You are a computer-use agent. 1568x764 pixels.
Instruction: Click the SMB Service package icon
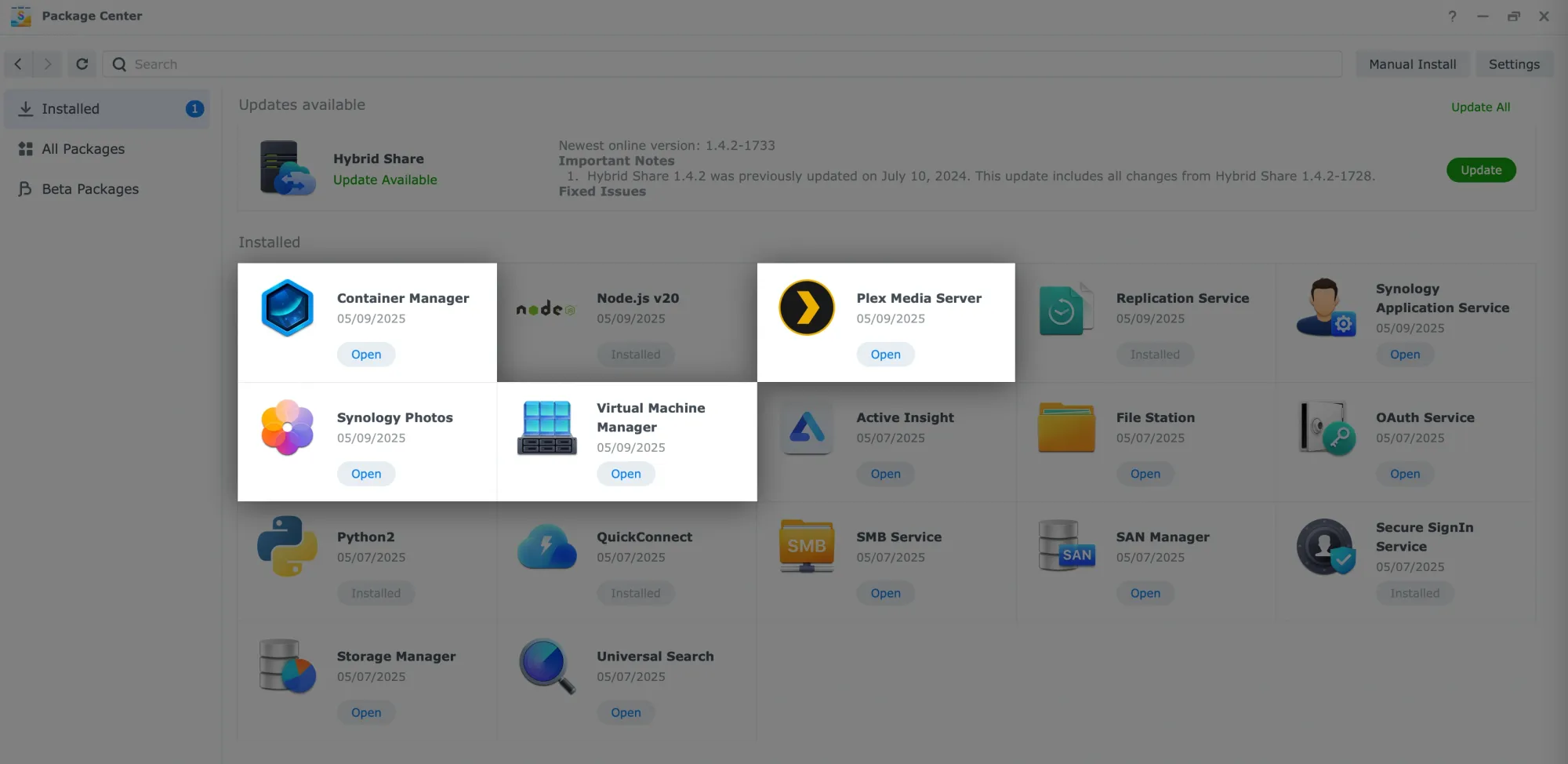[x=807, y=546]
